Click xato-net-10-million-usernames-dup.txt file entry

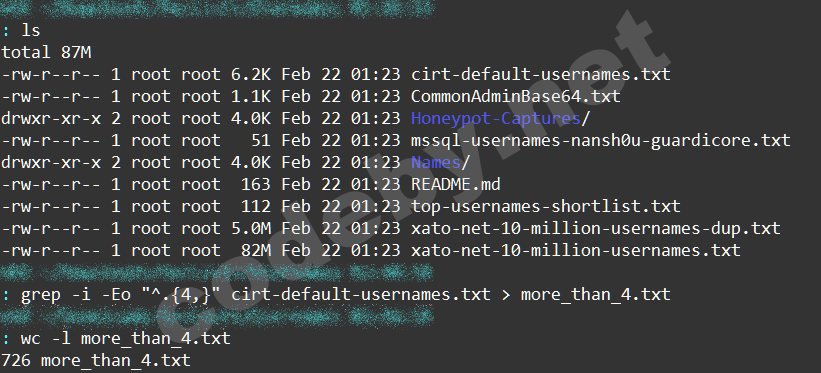coord(595,228)
